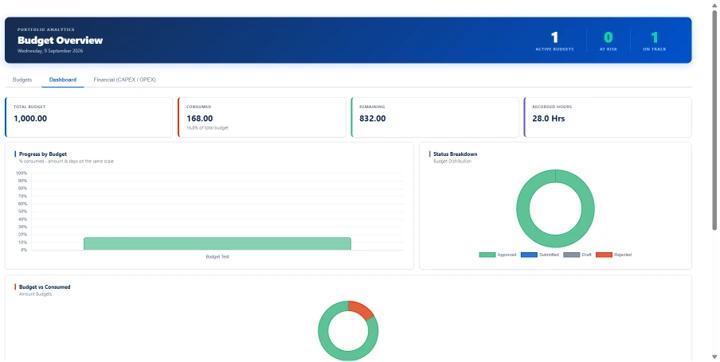Open the Consumed 168.00 card
This screenshot has width=720, height=362.
click(262, 117)
